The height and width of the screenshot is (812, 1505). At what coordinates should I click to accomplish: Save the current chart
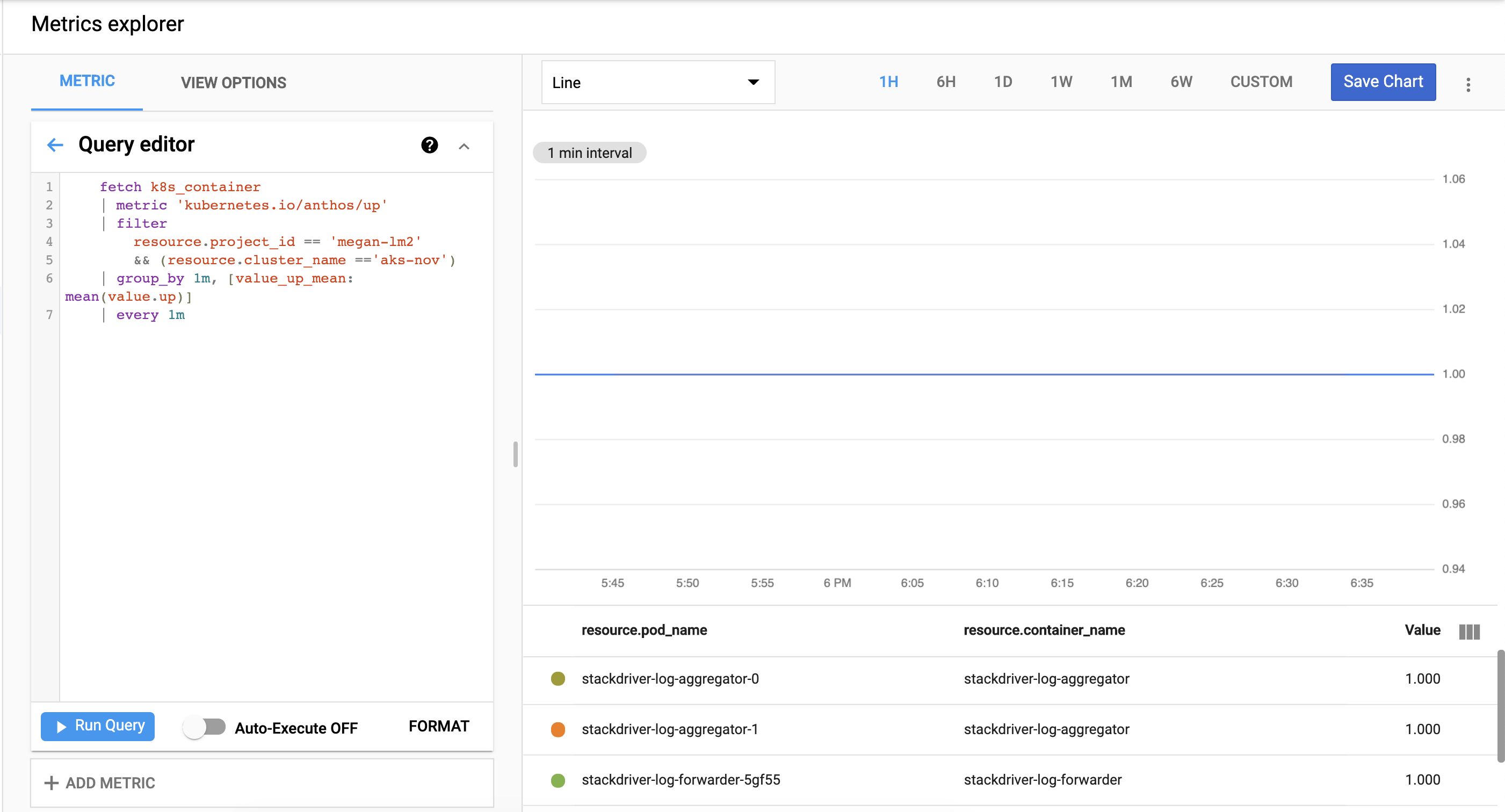tap(1383, 82)
